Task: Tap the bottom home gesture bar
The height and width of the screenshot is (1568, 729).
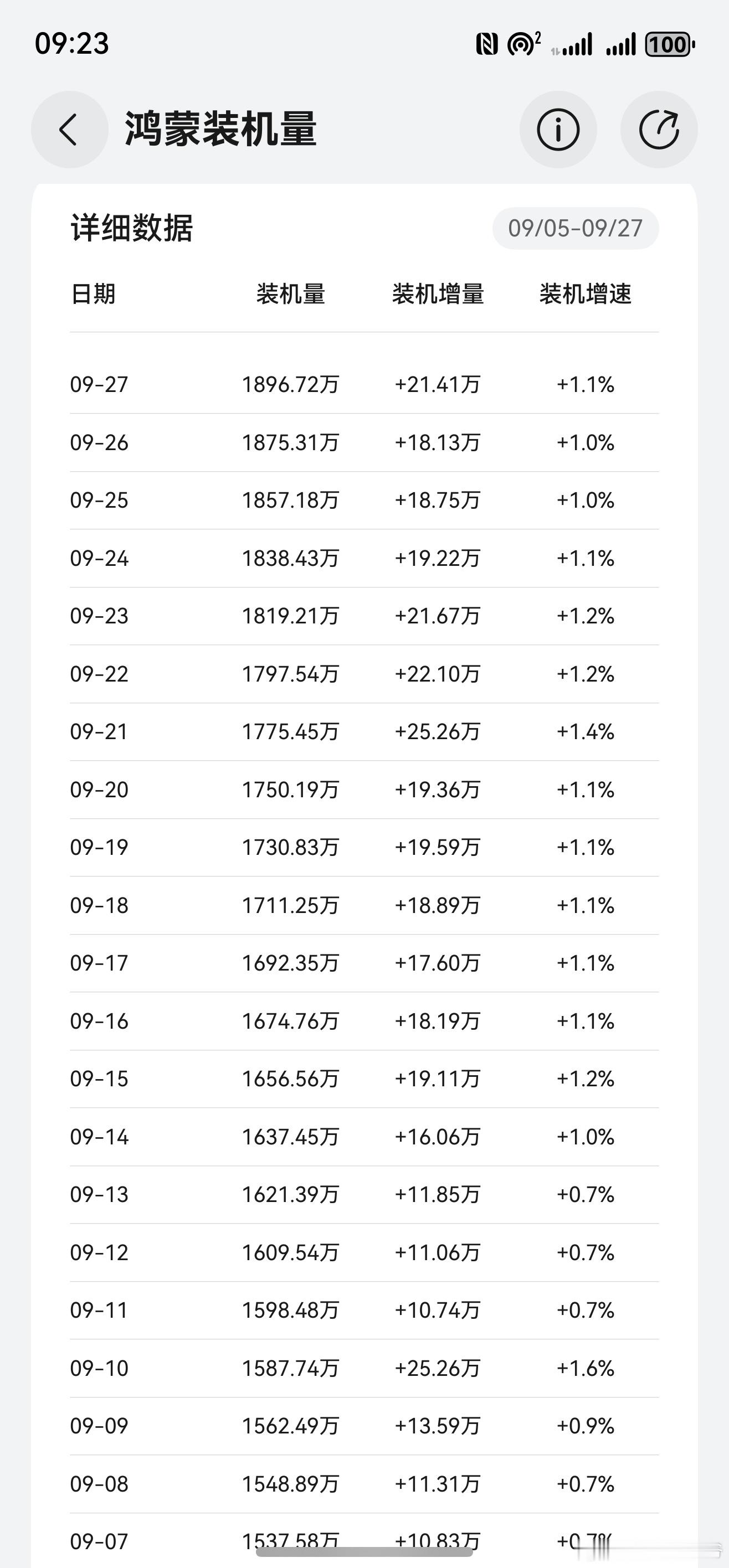Action: (364, 1551)
